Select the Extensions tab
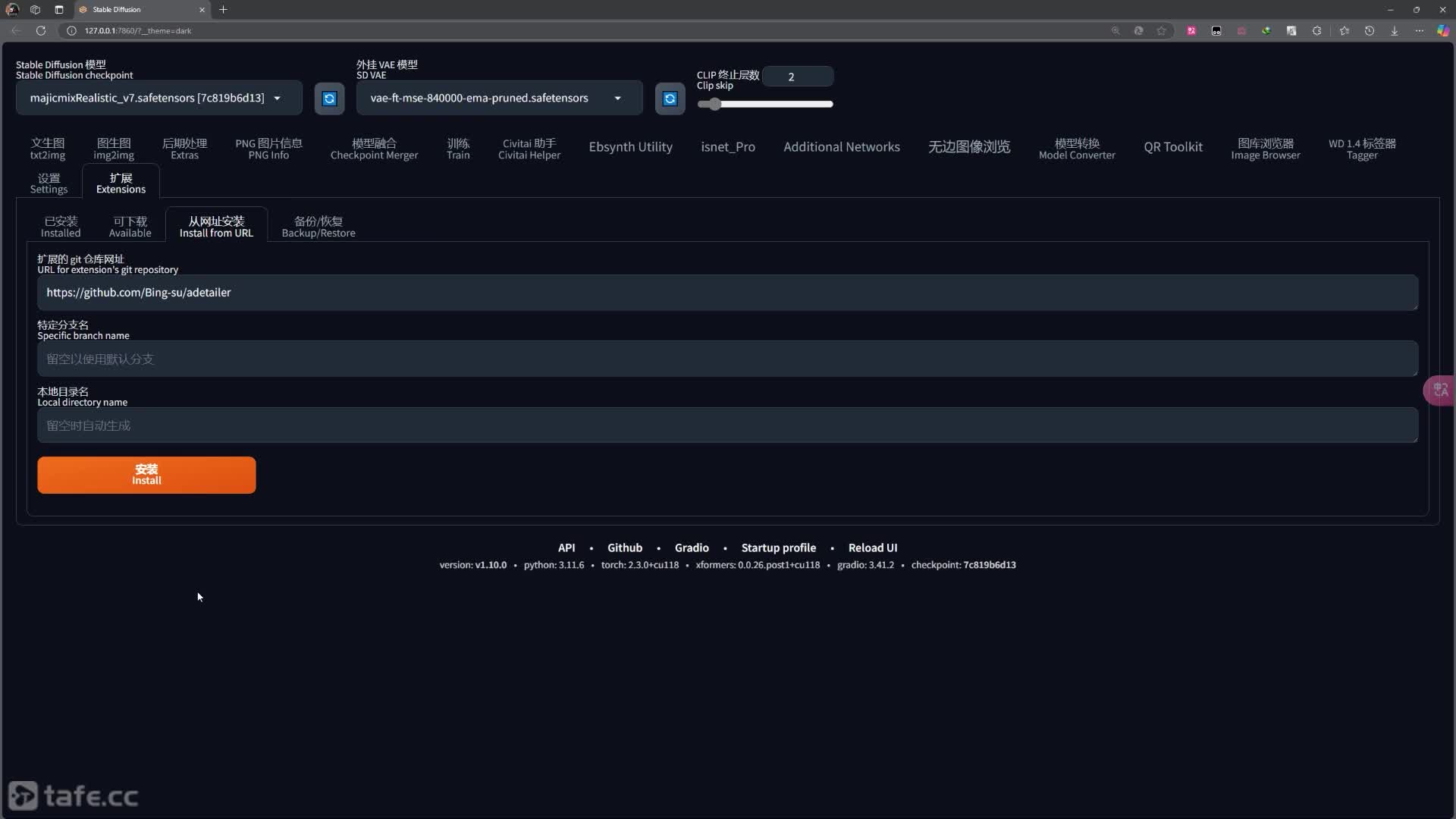 coord(121,184)
